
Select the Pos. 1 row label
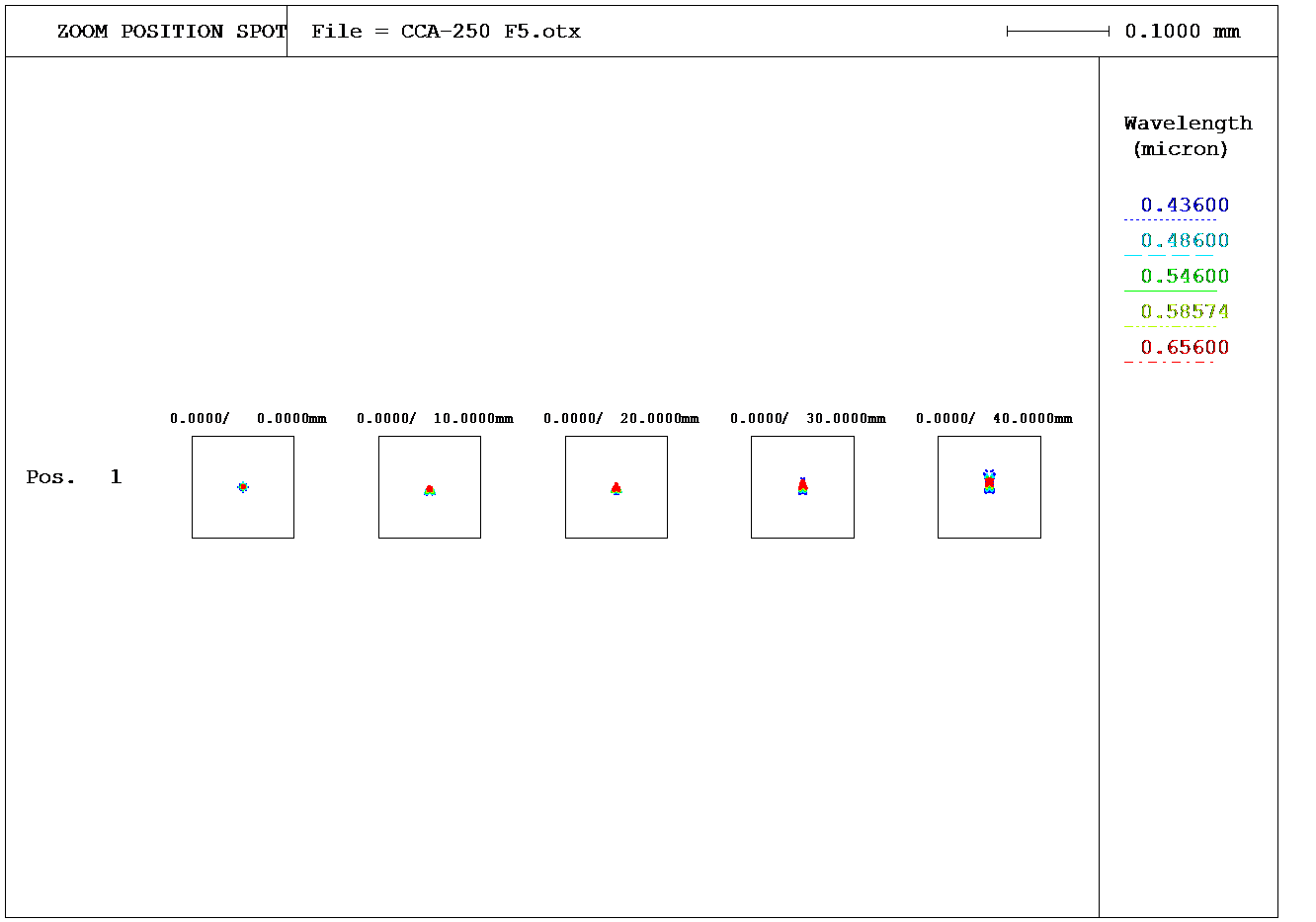(x=74, y=477)
